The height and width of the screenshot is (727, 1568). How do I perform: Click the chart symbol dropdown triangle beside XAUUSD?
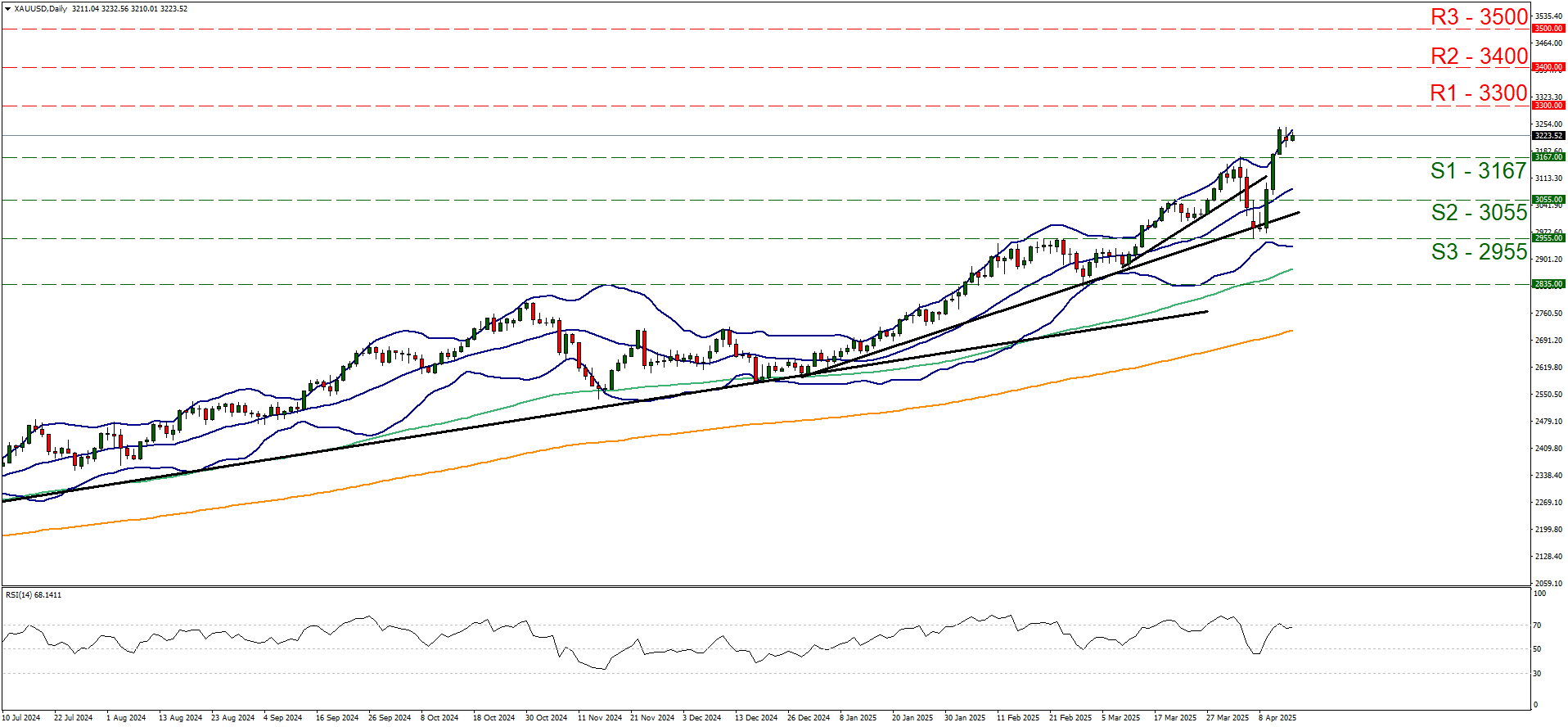pos(7,8)
